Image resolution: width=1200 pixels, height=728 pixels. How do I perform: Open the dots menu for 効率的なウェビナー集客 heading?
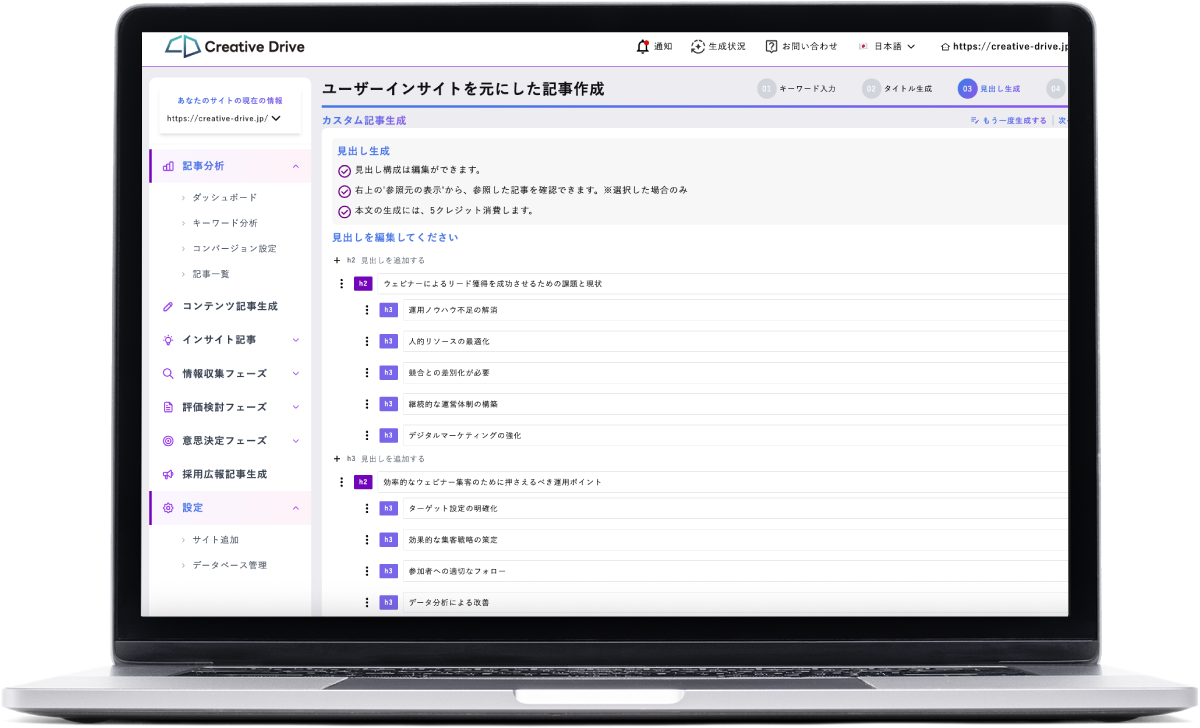[x=342, y=482]
